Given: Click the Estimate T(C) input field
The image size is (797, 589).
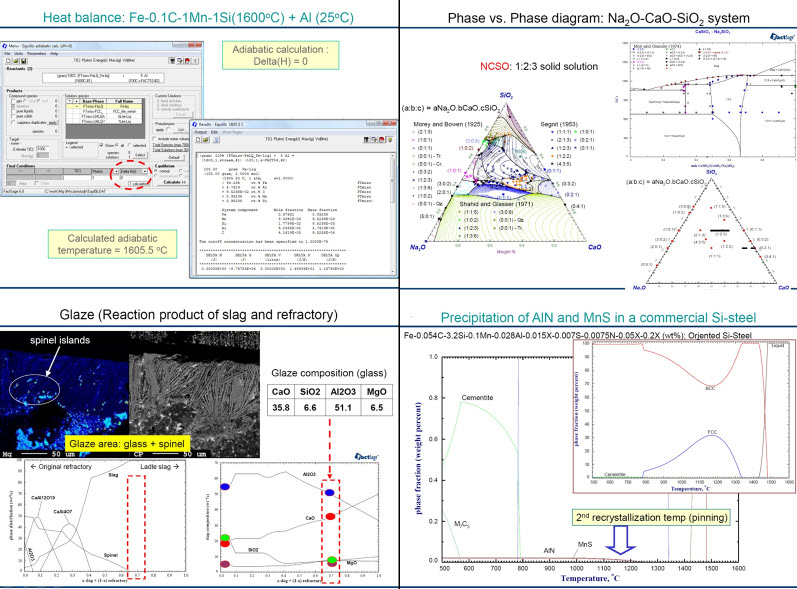Looking at the screenshot, I should click(x=42, y=149).
